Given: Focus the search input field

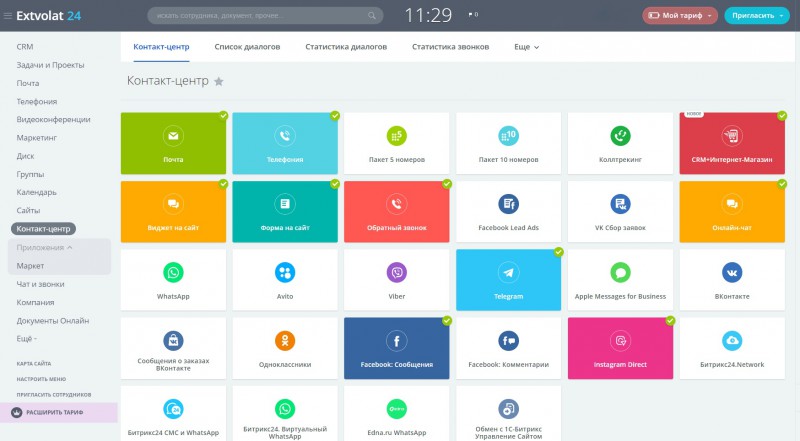Looking at the screenshot, I should [265, 16].
